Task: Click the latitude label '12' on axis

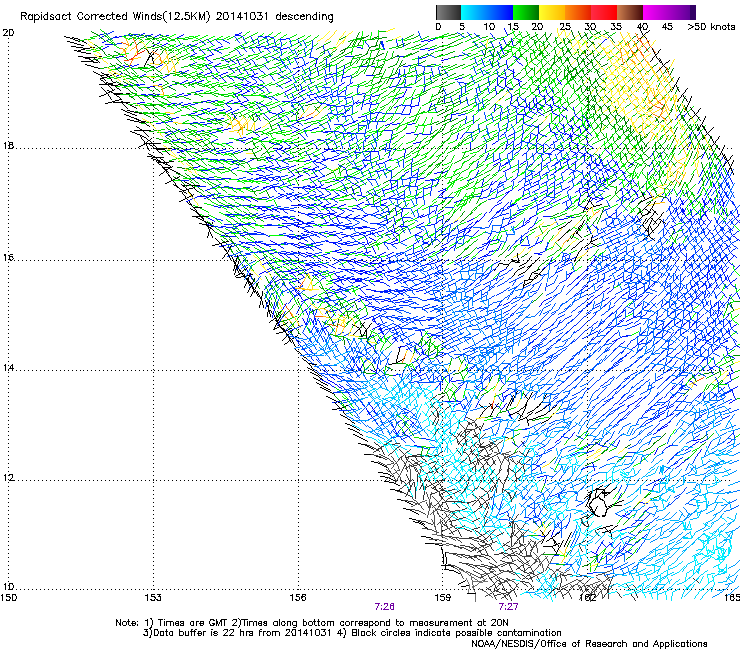Action: (8, 478)
